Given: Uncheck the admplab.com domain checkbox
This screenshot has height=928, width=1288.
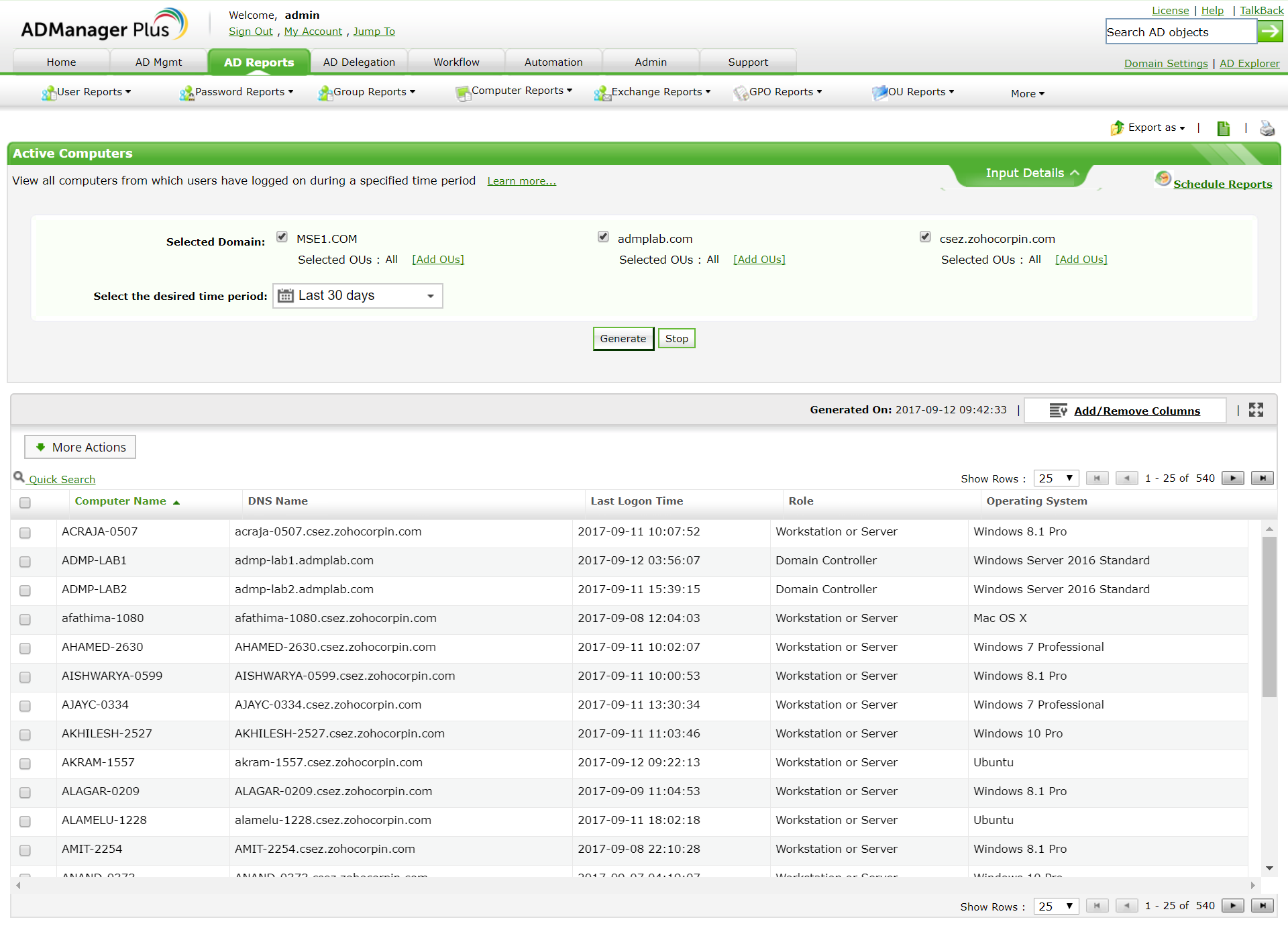Looking at the screenshot, I should click(603, 237).
